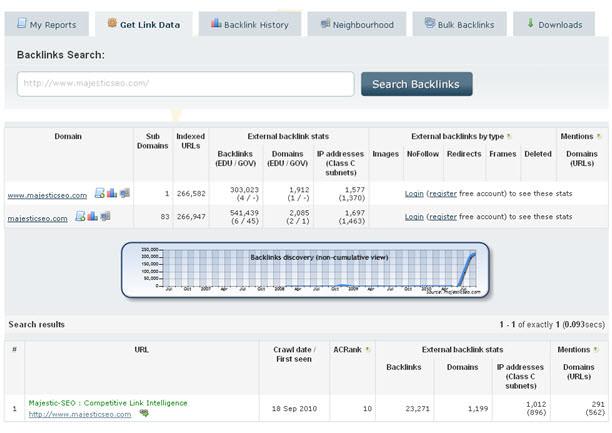Image resolution: width=612 pixels, height=433 pixels.
Task: Create report icon for www.majesticseo.com row
Action: [x=100, y=193]
